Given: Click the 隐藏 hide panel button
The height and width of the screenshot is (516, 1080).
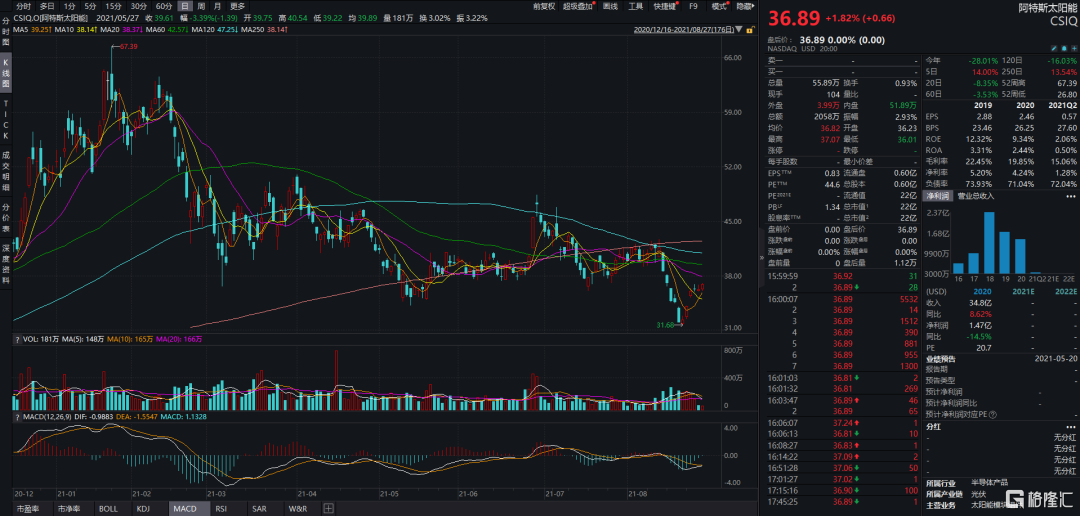Looking at the screenshot, I should pyautogui.click(x=744, y=6).
